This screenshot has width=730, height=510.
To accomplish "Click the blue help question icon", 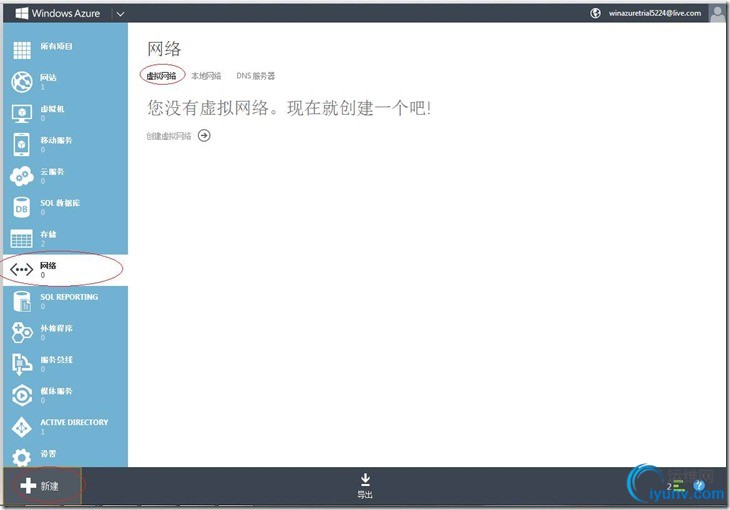I will click(x=699, y=485).
